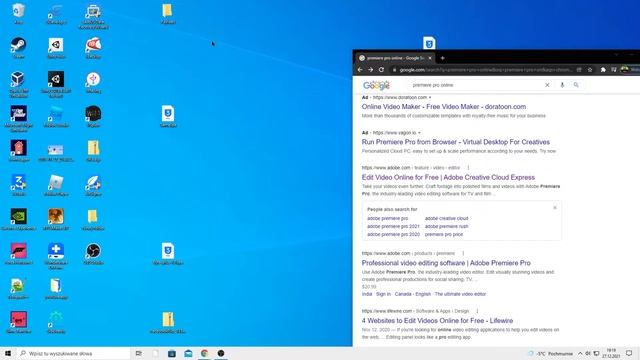This screenshot has height=360, width=640.
Task: Open 'Run Premiere Pro from Browser' ad link
Action: 456,142
